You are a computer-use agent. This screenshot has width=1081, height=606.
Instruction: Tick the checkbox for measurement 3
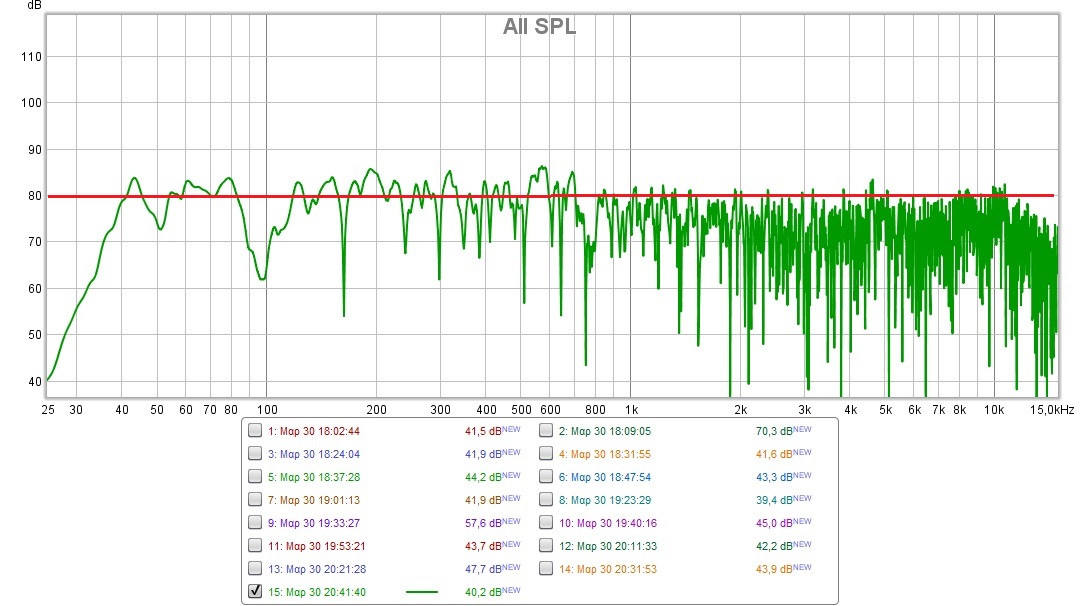pyautogui.click(x=255, y=454)
